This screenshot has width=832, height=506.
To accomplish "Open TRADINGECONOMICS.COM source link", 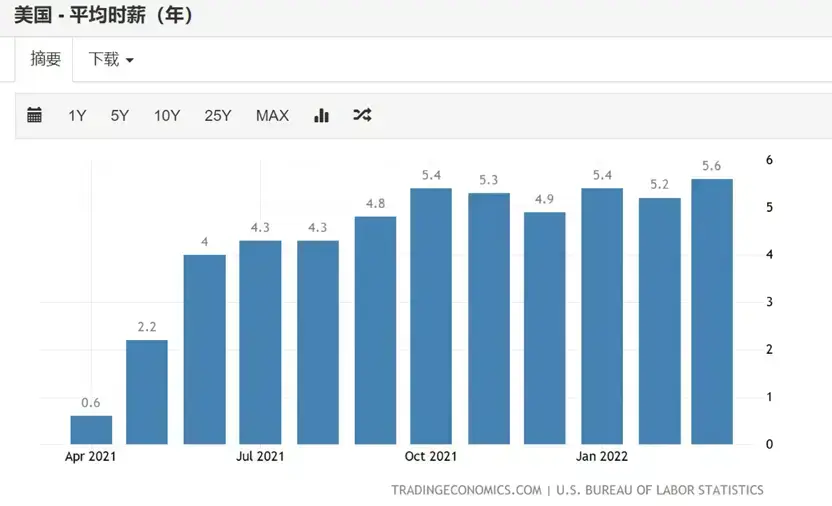I will pyautogui.click(x=466, y=490).
